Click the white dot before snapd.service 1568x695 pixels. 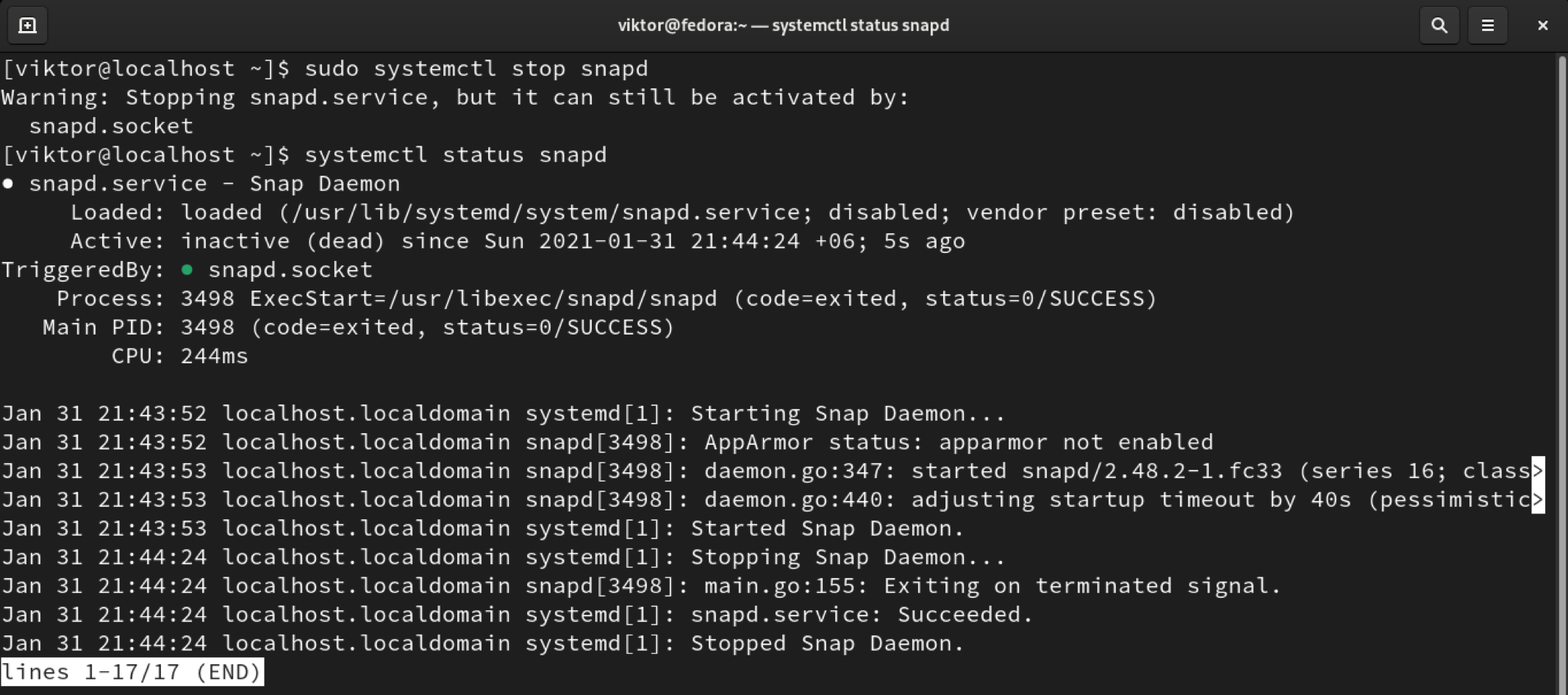pos(8,184)
